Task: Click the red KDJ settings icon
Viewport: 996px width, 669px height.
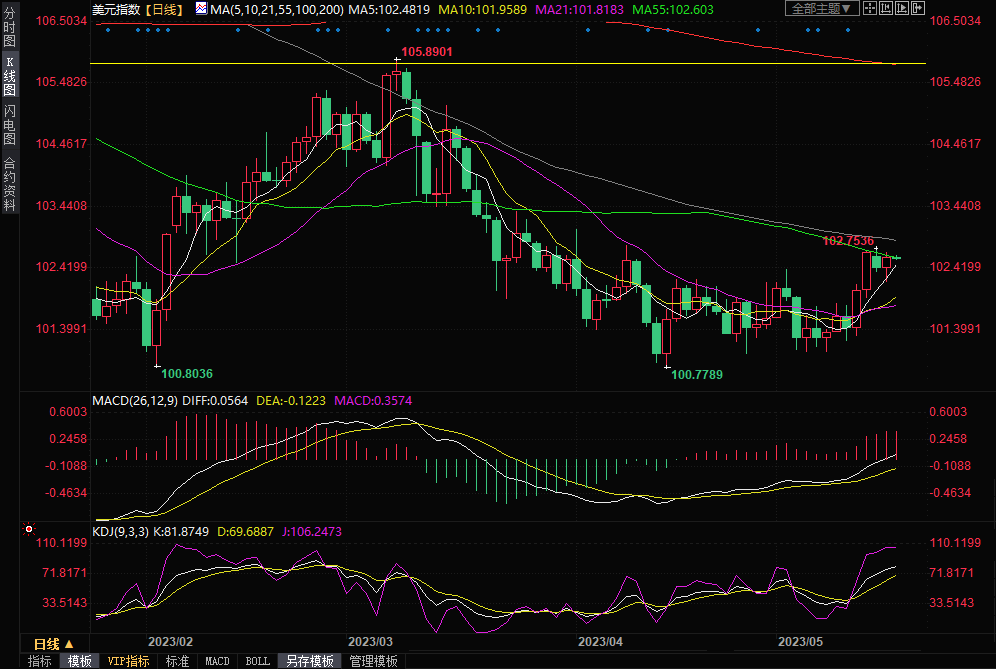Action: (29, 529)
